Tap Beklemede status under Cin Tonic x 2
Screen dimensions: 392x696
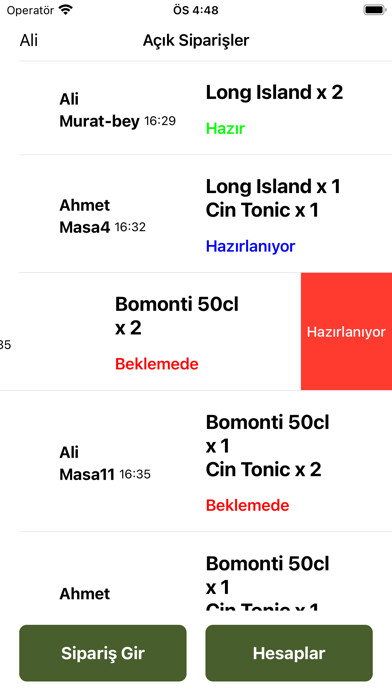click(x=247, y=505)
